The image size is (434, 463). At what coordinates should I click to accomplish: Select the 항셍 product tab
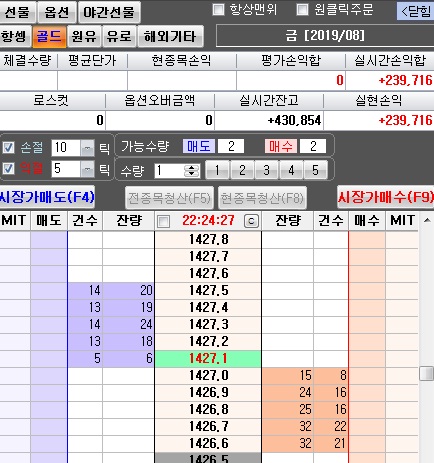(x=15, y=36)
